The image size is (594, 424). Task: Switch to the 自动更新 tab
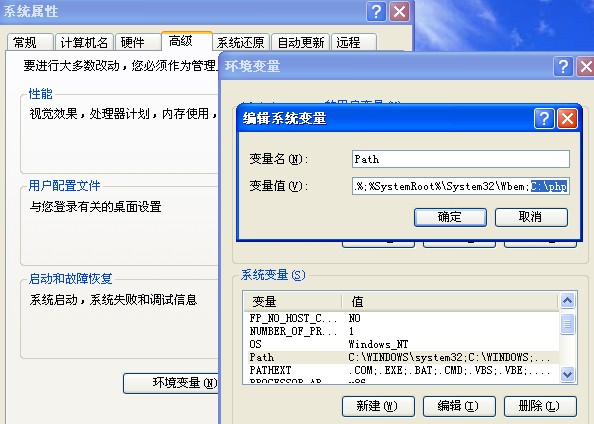[301, 42]
